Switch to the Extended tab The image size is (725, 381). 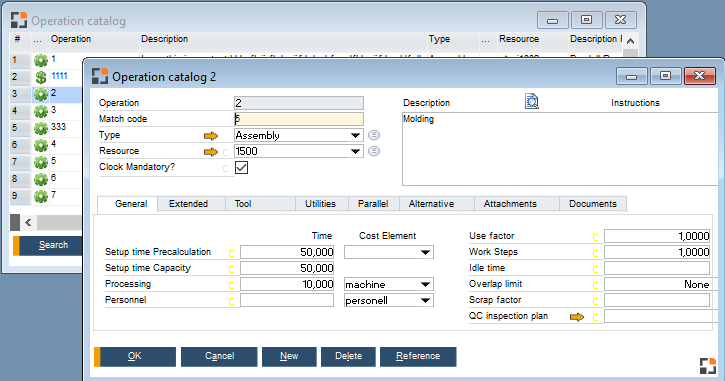[189, 204]
